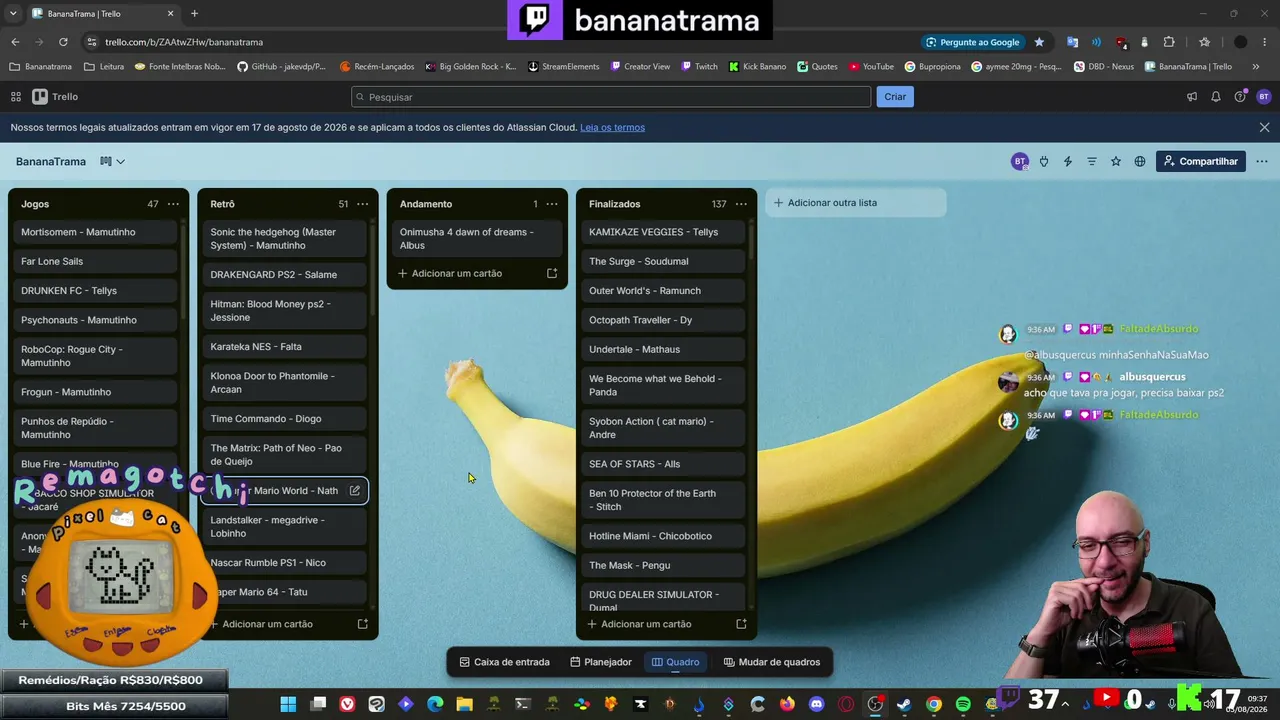
Task: Open the DRAKENGARD PS2 - Salame card
Action: (x=286, y=275)
